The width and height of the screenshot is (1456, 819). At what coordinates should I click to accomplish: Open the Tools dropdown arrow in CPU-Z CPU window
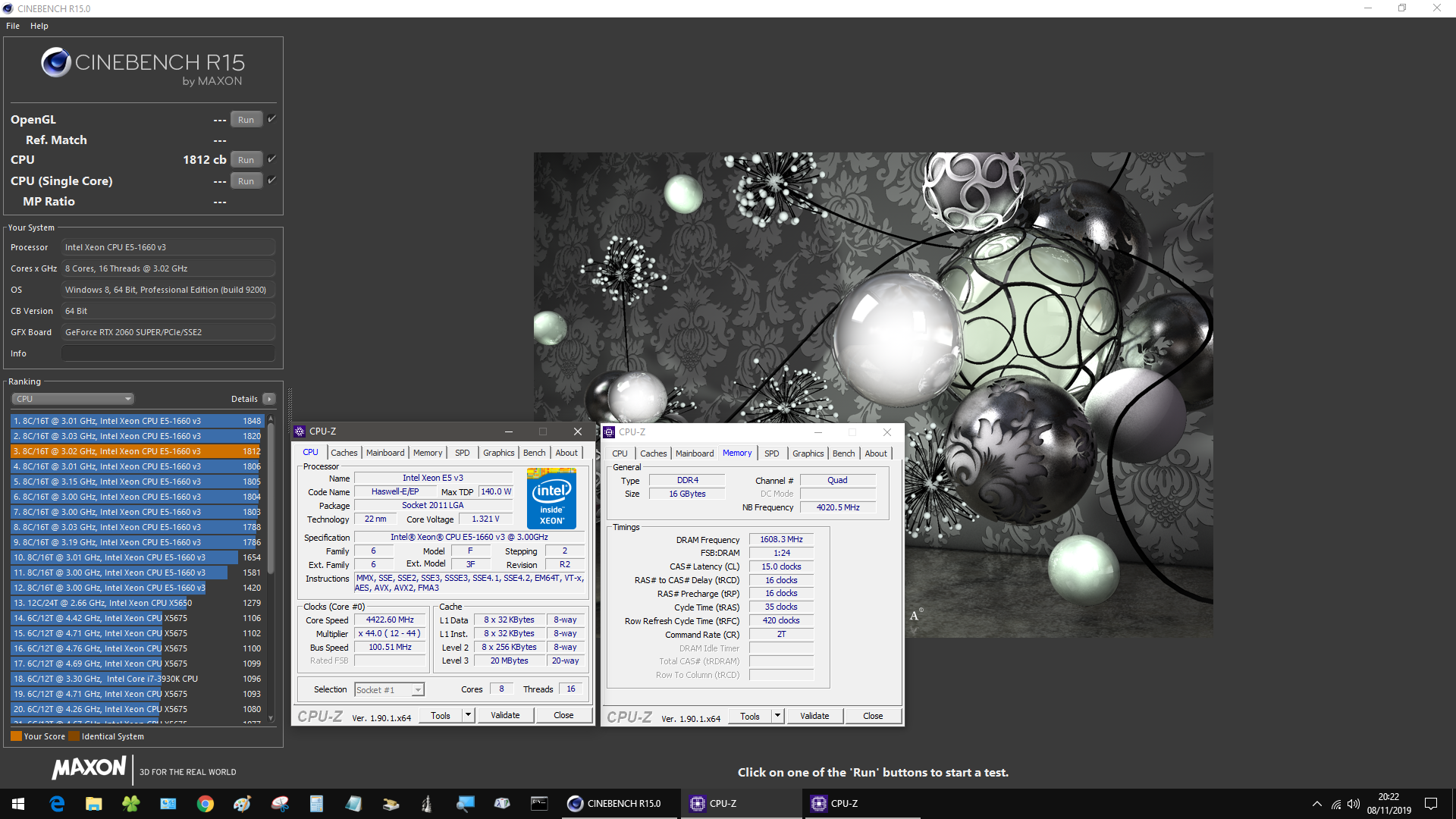click(468, 715)
